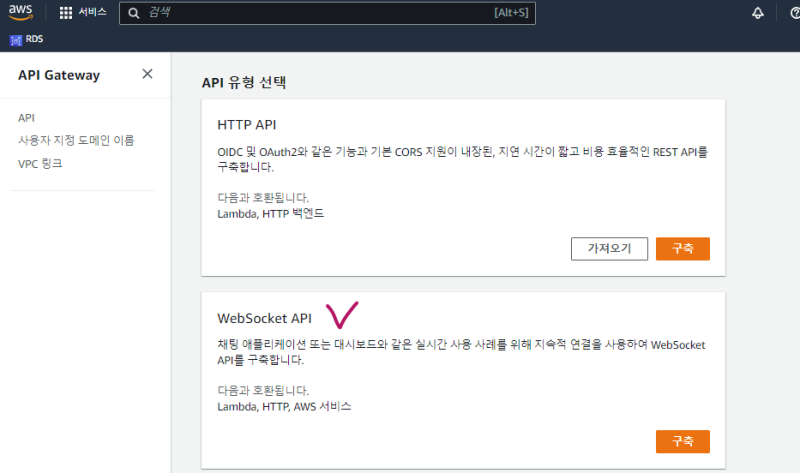Click the search magnifier icon
The image size is (800, 473).
pyautogui.click(x=134, y=13)
